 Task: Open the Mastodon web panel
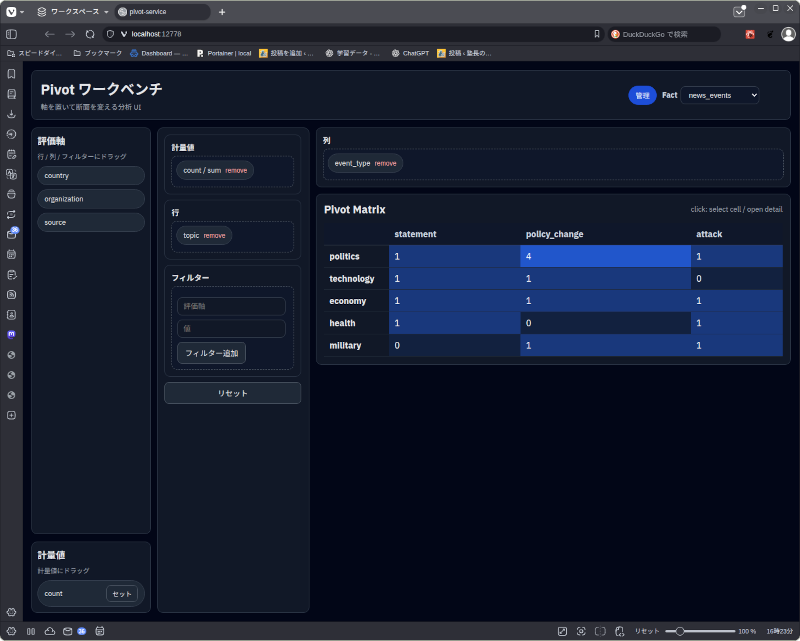(11, 334)
